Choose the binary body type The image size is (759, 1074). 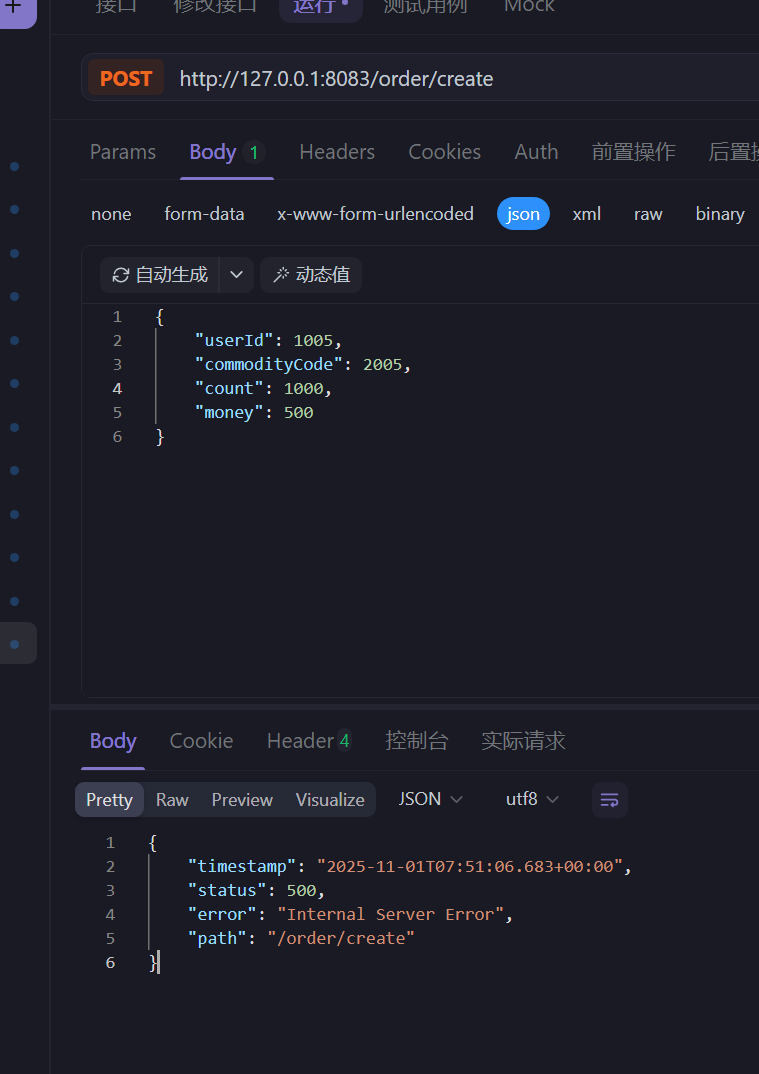pyautogui.click(x=720, y=214)
